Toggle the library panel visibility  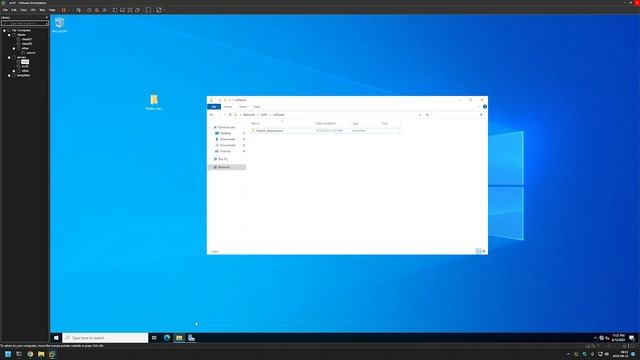pos(115,10)
